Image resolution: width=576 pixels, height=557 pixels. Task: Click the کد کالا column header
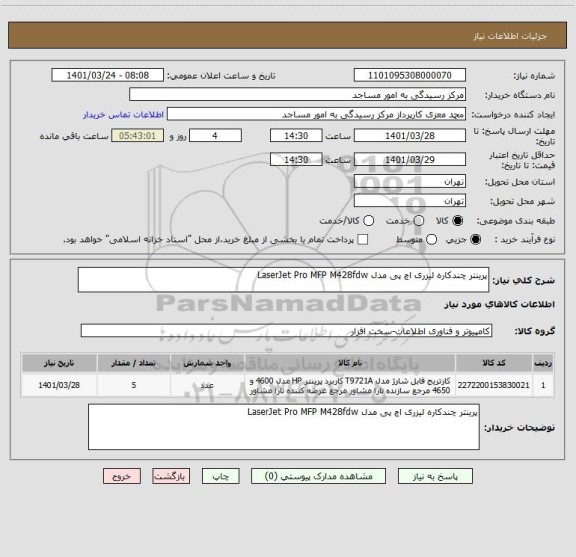click(x=494, y=363)
